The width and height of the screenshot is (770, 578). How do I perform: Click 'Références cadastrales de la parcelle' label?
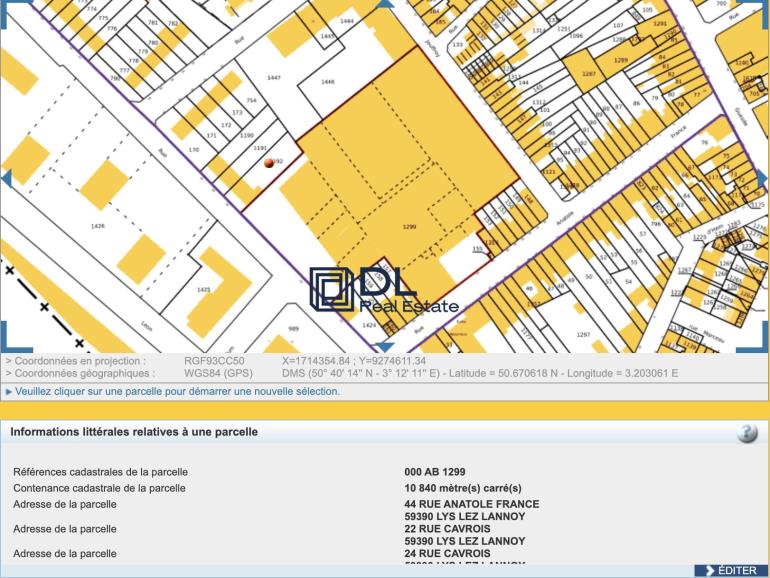point(101,472)
